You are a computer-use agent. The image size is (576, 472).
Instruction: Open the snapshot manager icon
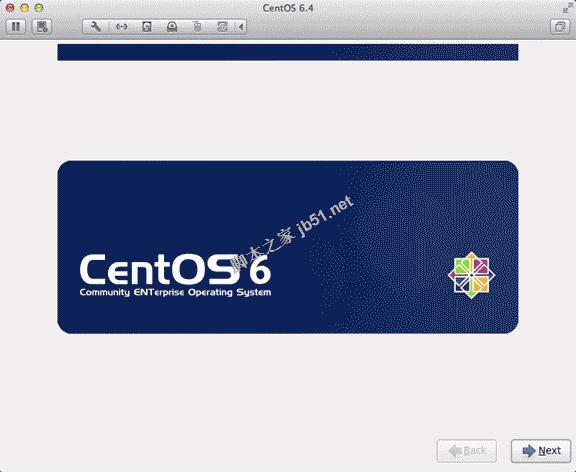click(x=42, y=27)
